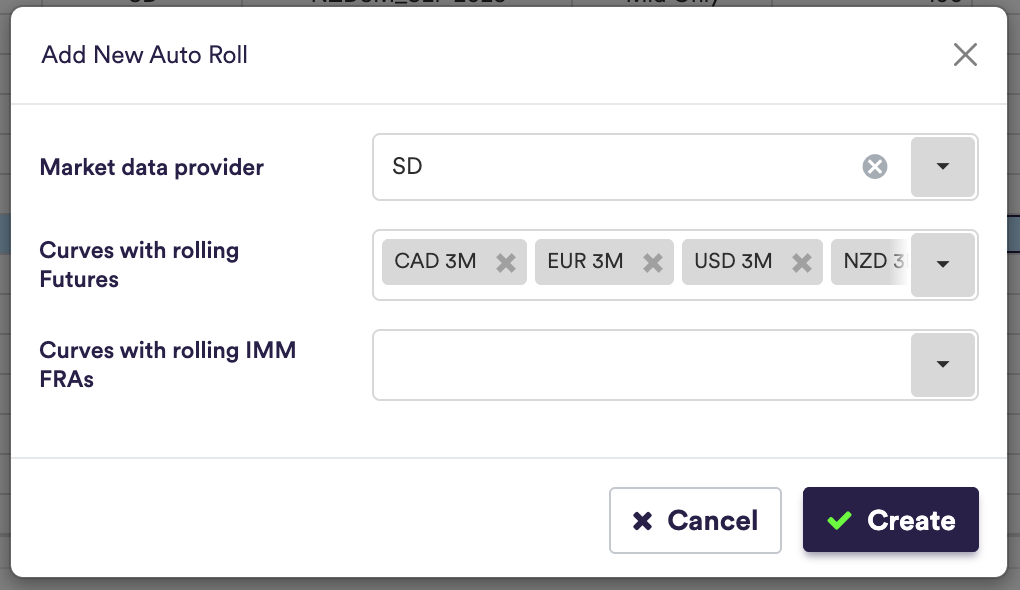Click the Curves with rolling IMM FRAs label

(167, 365)
